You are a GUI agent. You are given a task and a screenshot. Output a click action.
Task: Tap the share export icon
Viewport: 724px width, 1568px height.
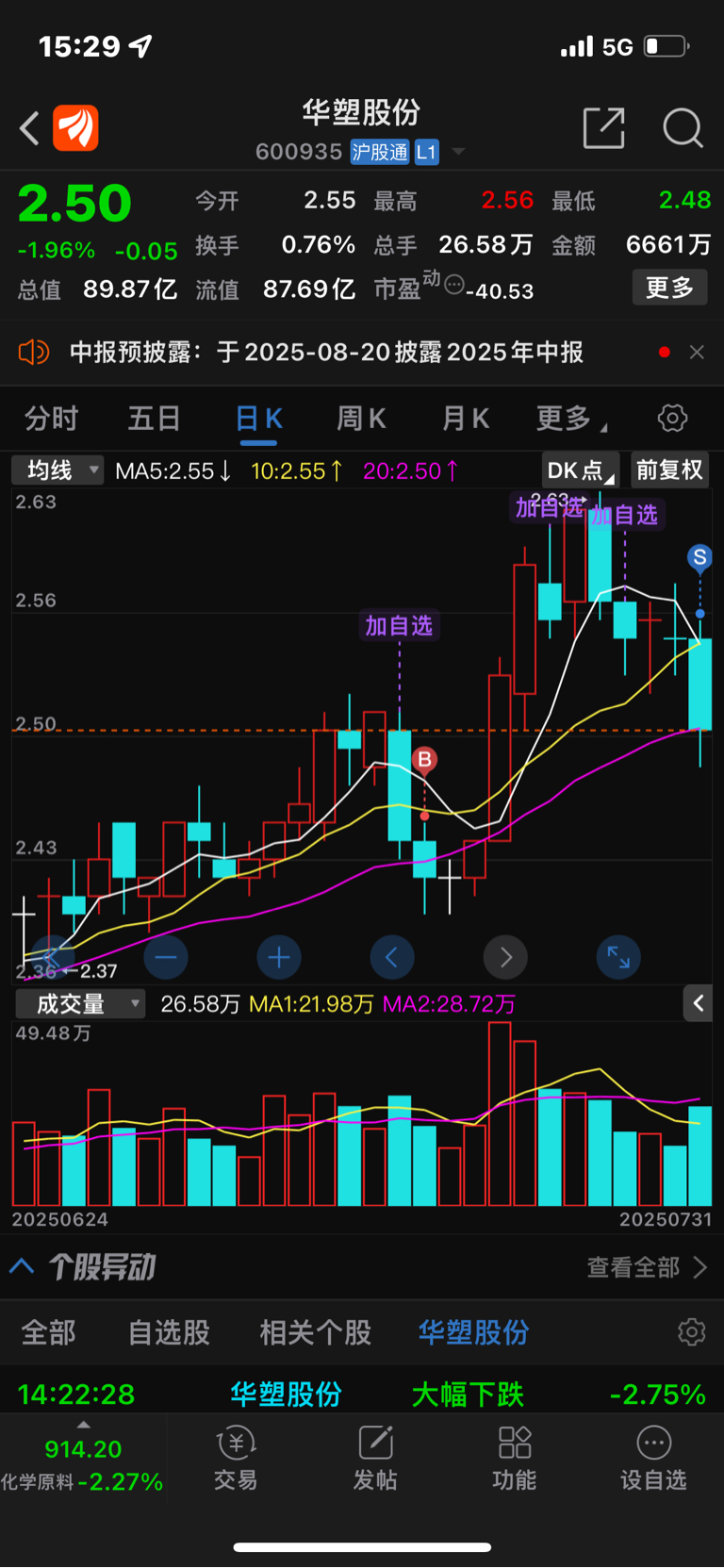coord(604,128)
